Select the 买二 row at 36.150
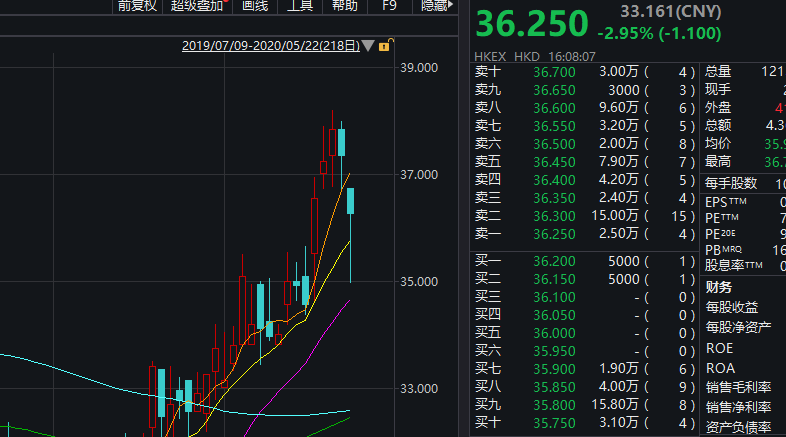Screen dimensions: 786x437 584,280
